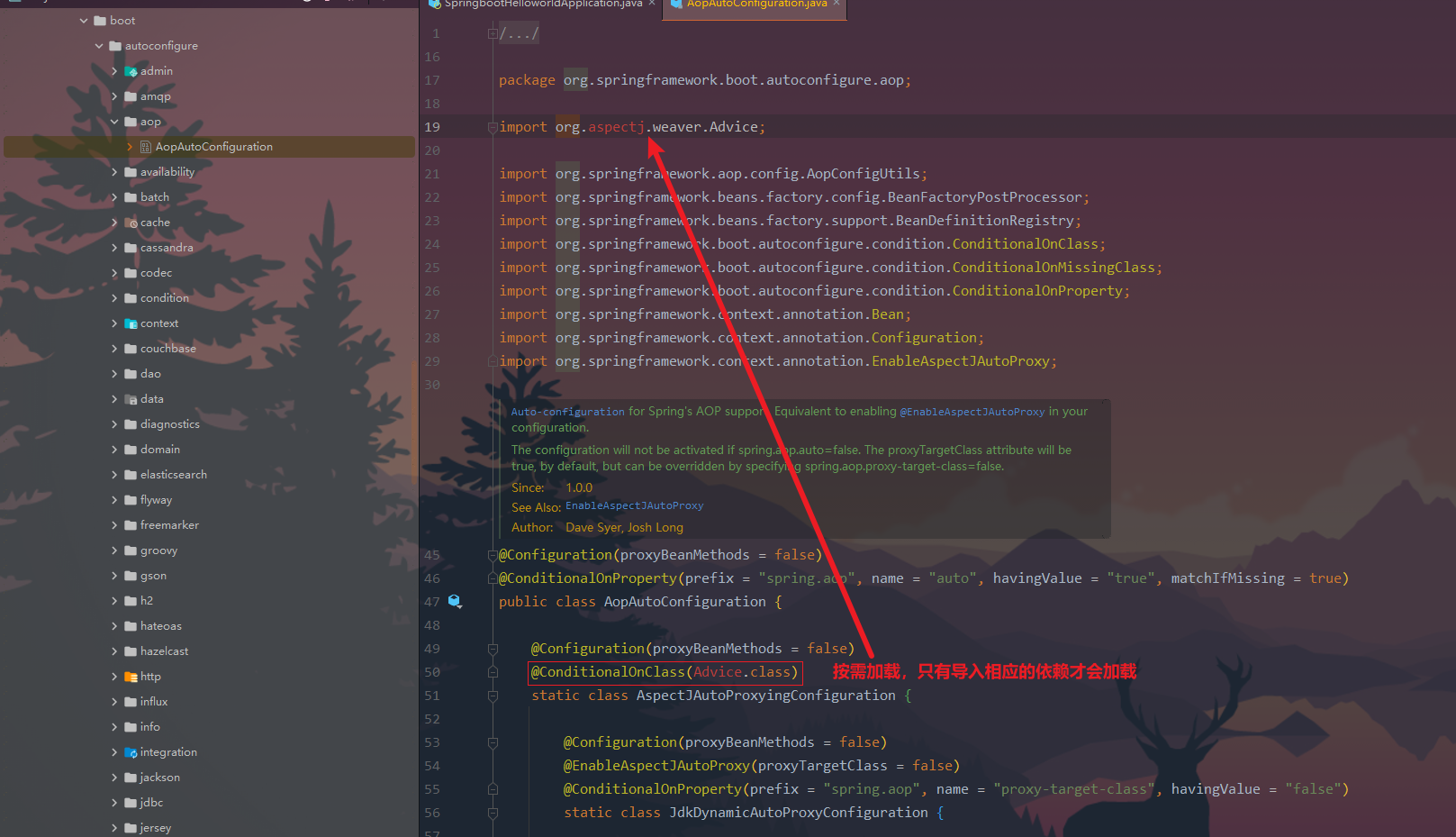Click the cache package icon
Viewport: 1456px width, 837px height.
coord(131,223)
